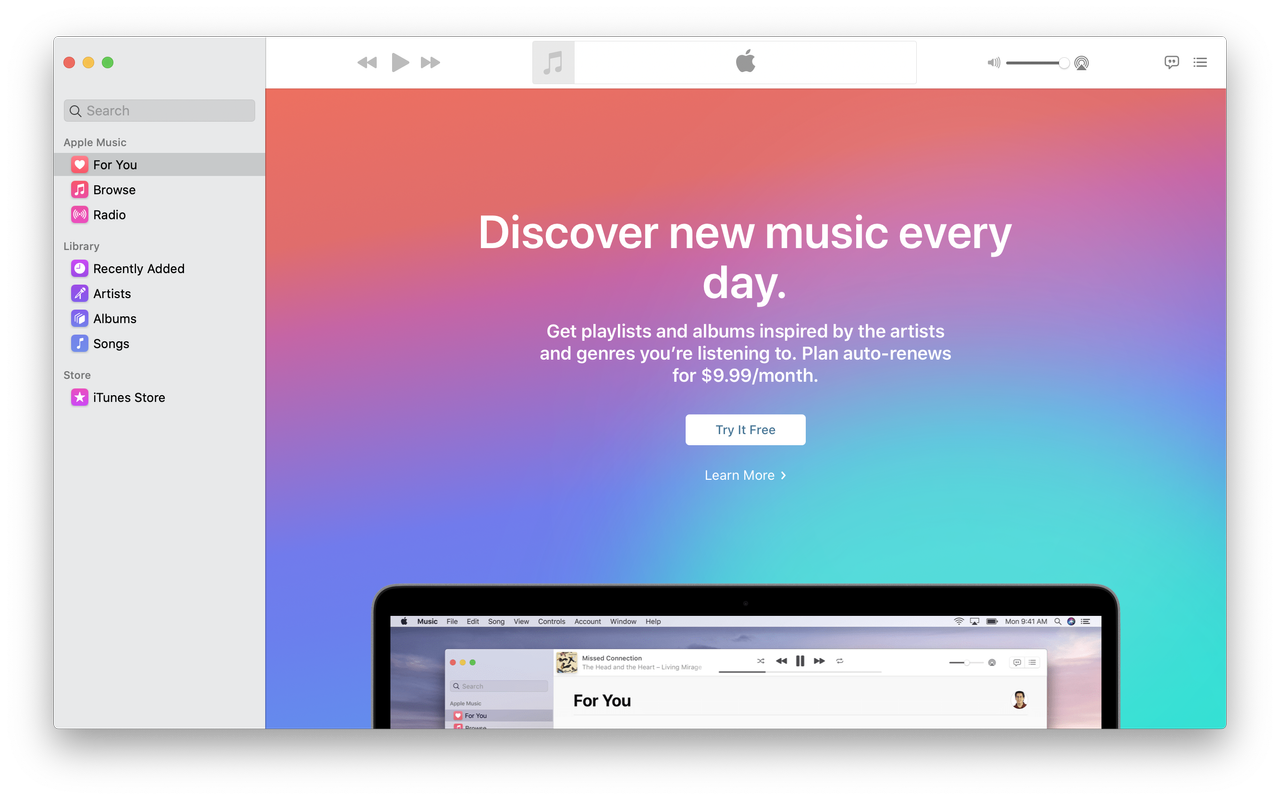Click the speaker volume icon
1280x800 pixels.
click(x=994, y=63)
